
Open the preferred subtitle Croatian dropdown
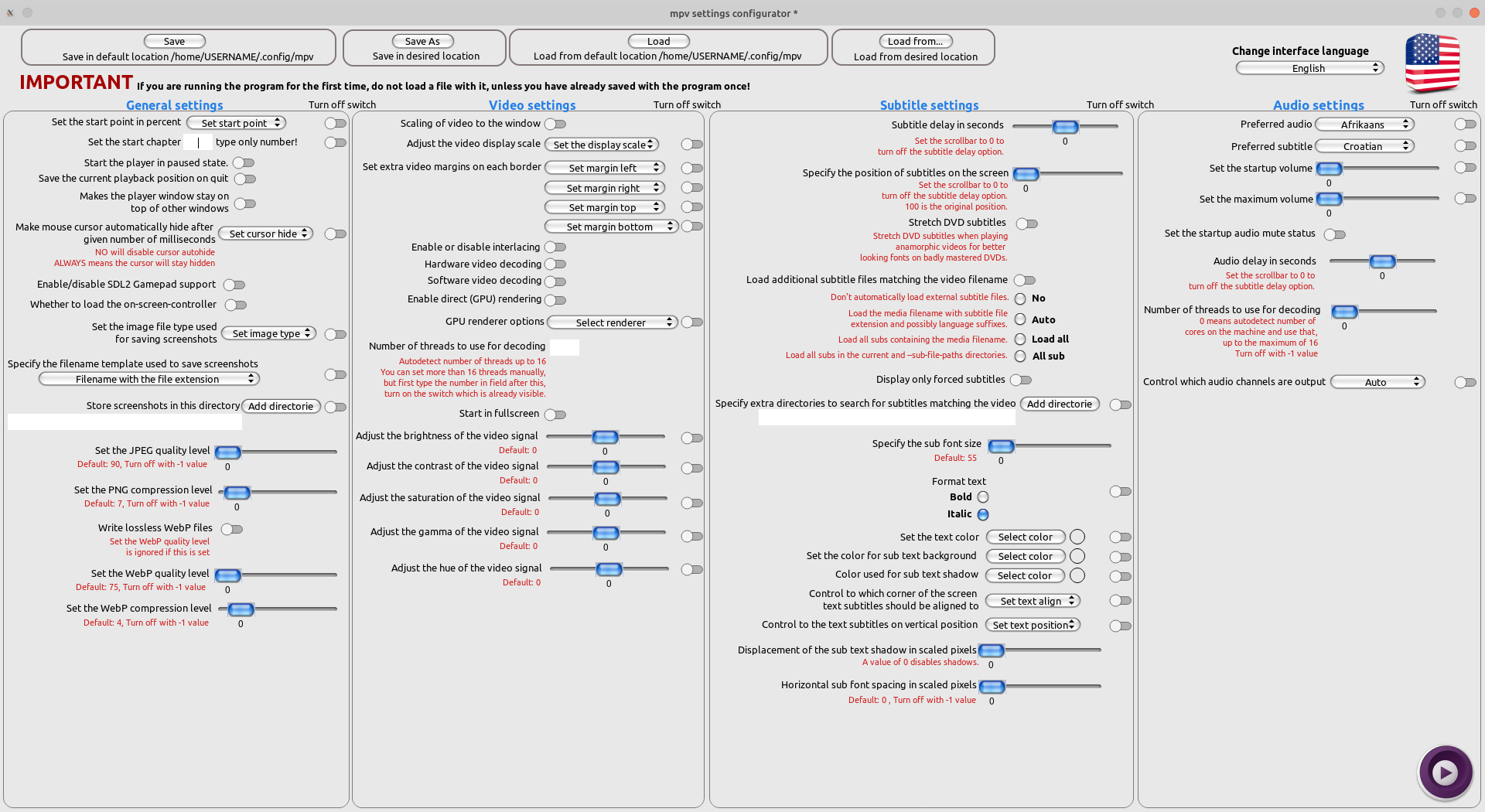point(1365,146)
